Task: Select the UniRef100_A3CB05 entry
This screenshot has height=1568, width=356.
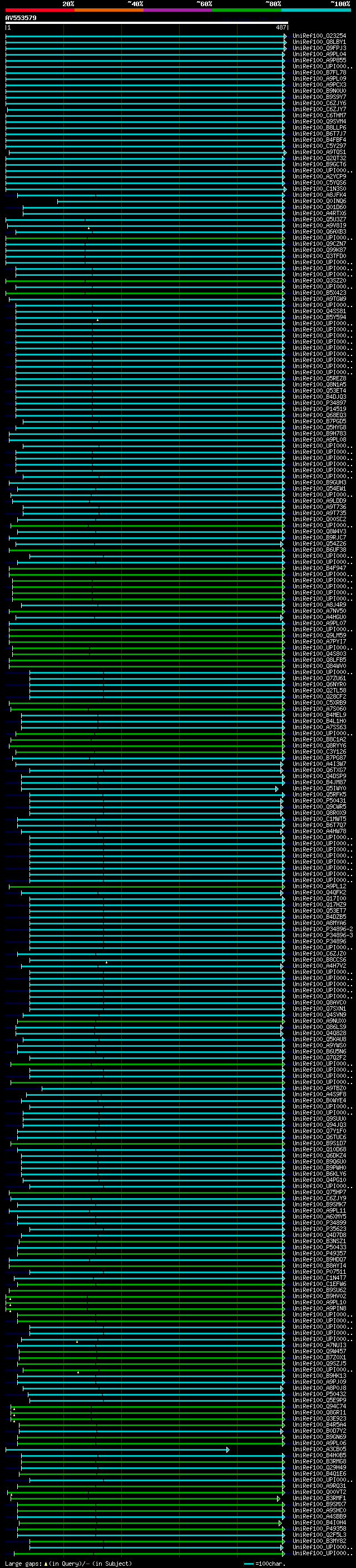Action: 319,1450
